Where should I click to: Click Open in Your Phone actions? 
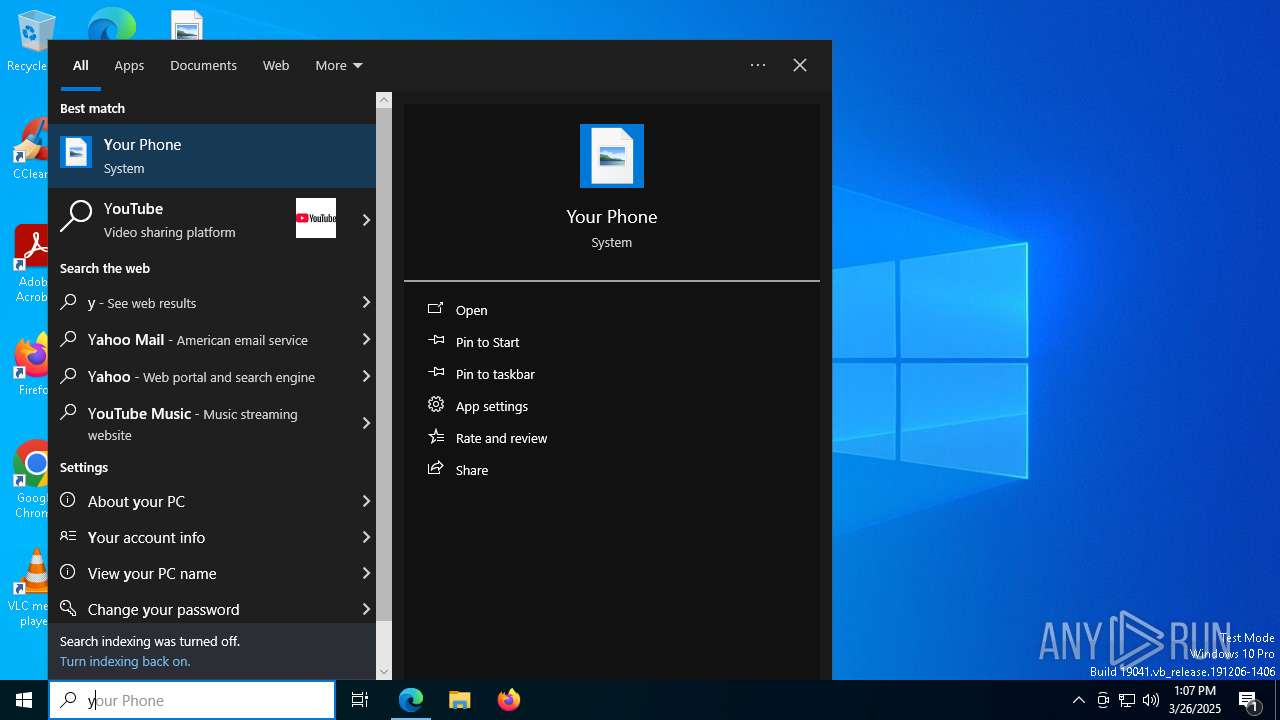(x=612, y=310)
